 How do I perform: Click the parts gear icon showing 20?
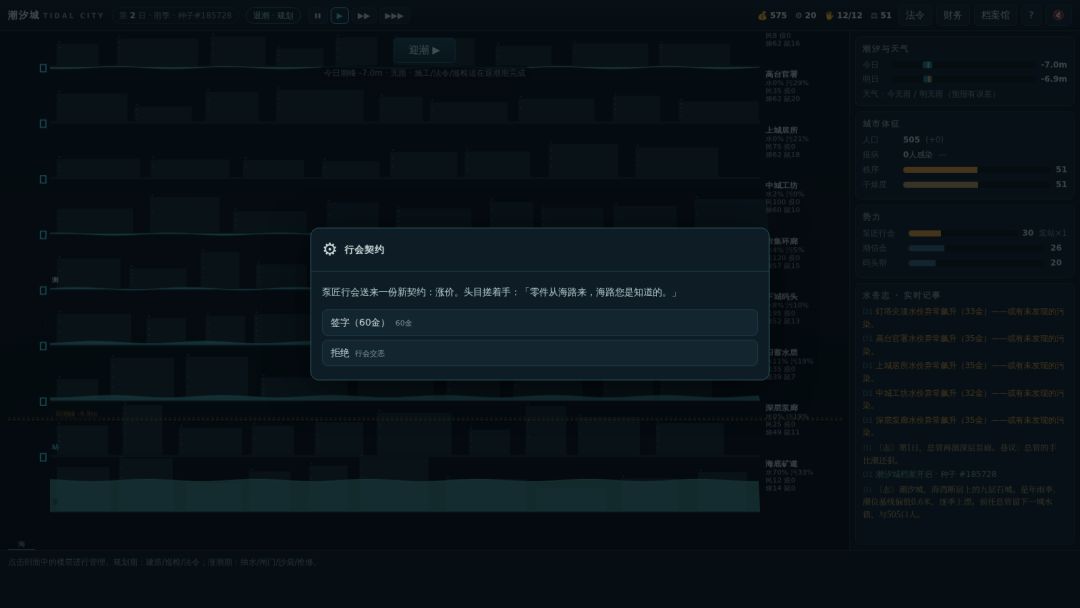[x=799, y=15]
